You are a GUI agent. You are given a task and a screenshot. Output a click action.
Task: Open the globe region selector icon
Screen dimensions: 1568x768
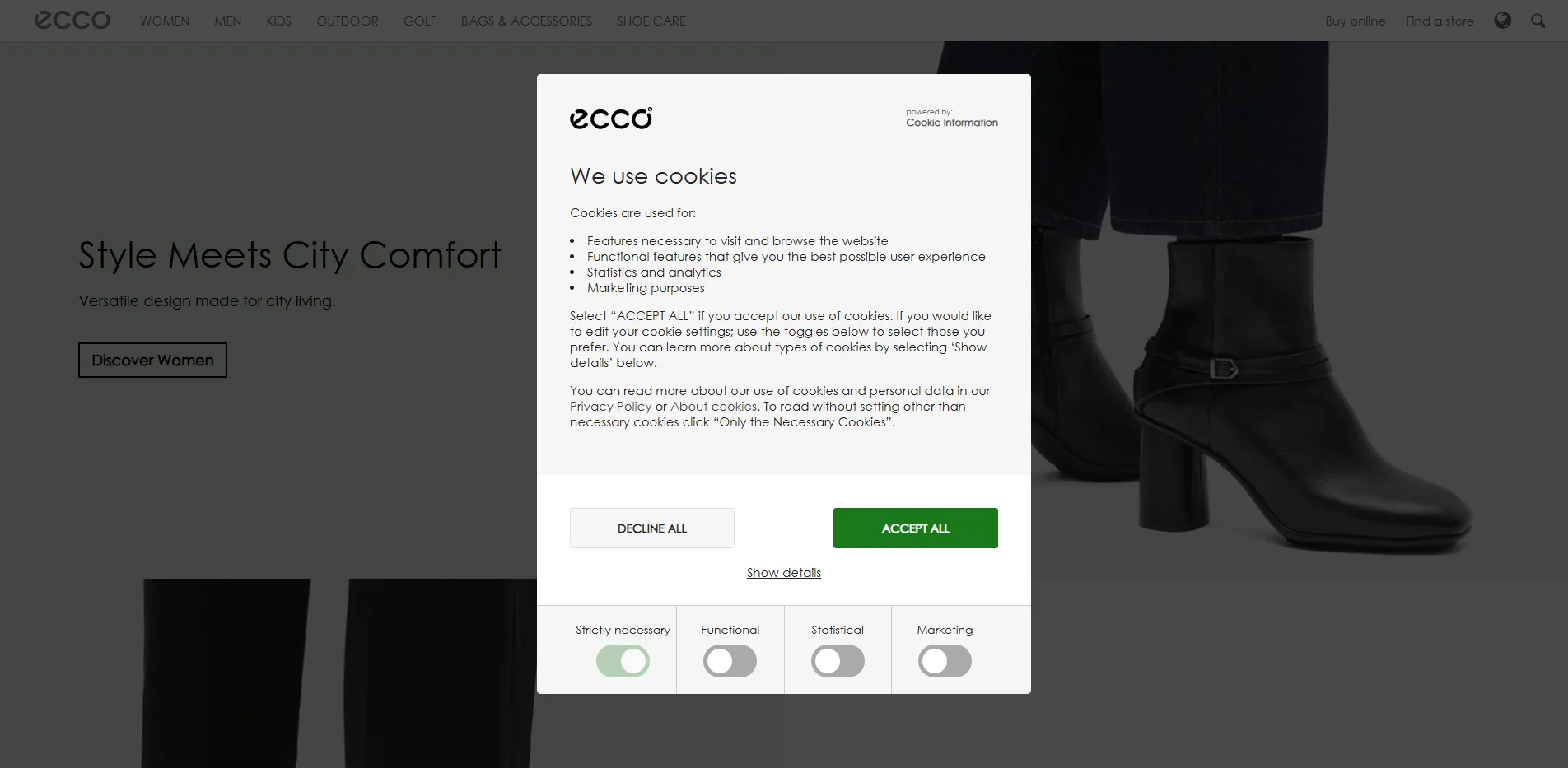[1502, 21]
